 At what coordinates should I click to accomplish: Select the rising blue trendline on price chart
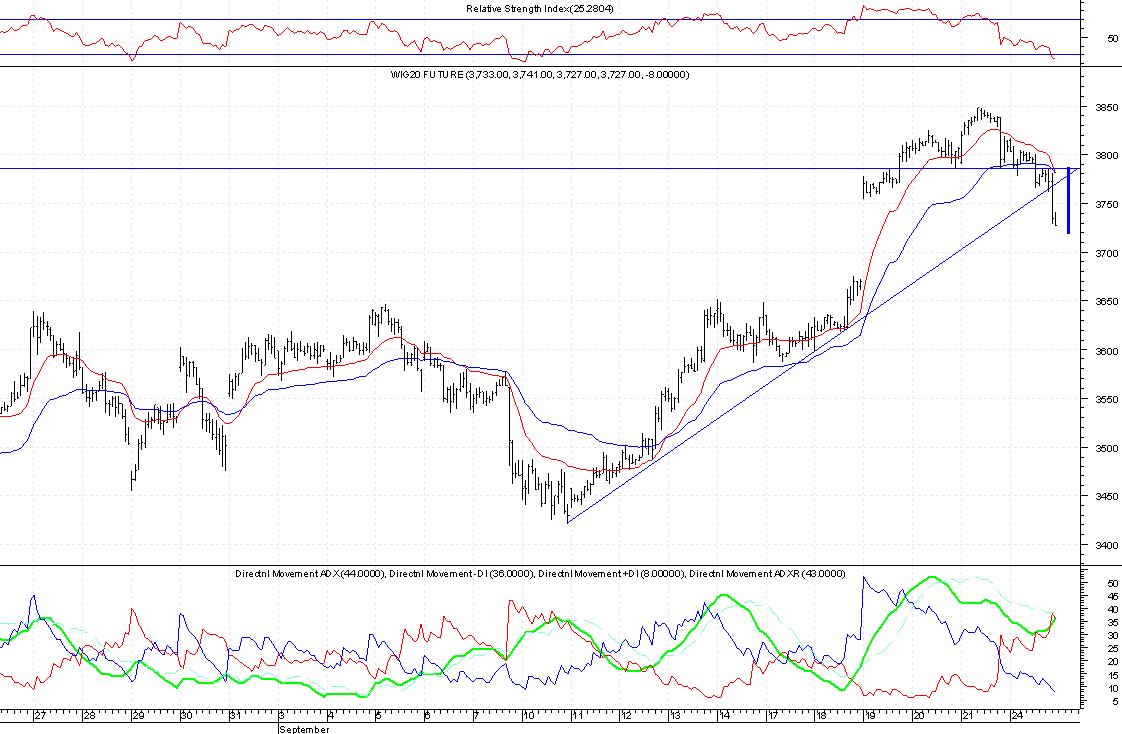[823, 346]
